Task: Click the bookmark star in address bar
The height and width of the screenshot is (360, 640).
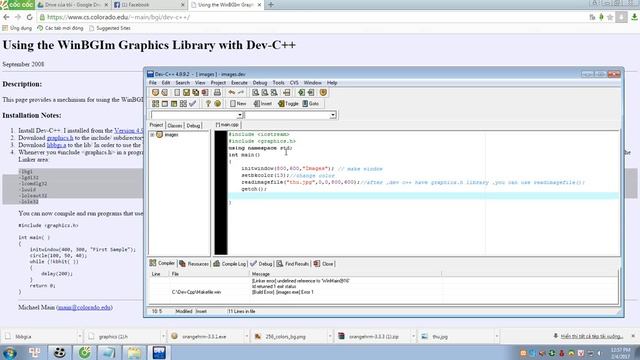Action: tap(610, 17)
